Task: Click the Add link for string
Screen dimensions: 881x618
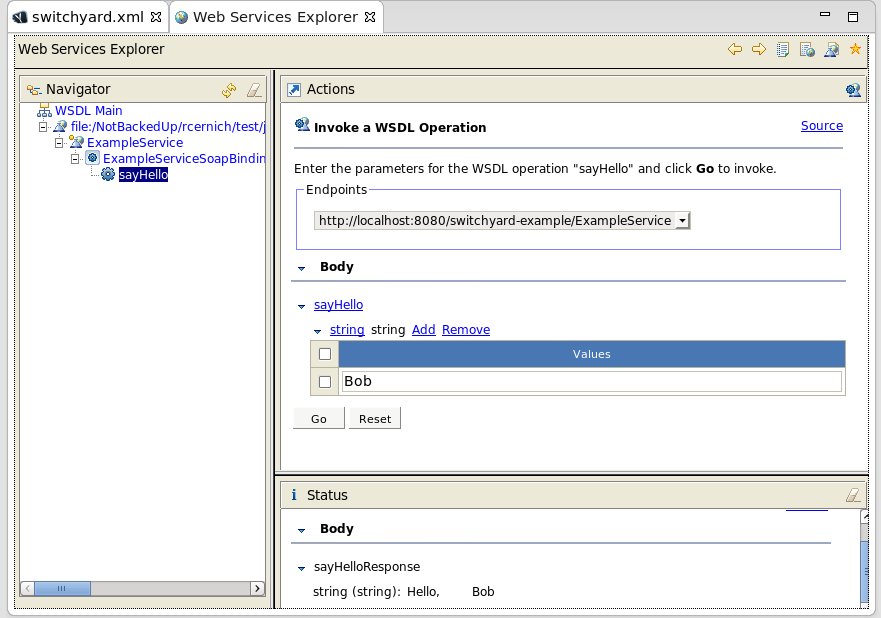Action: (424, 329)
